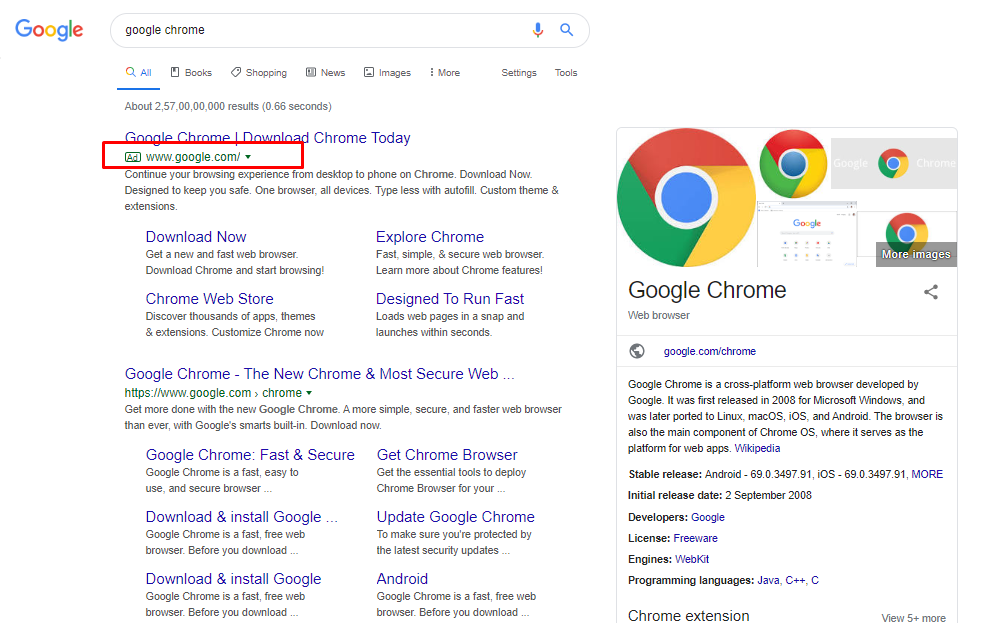Click the Explore Chrome sitelink
The height and width of the screenshot is (623, 999).
pos(430,237)
